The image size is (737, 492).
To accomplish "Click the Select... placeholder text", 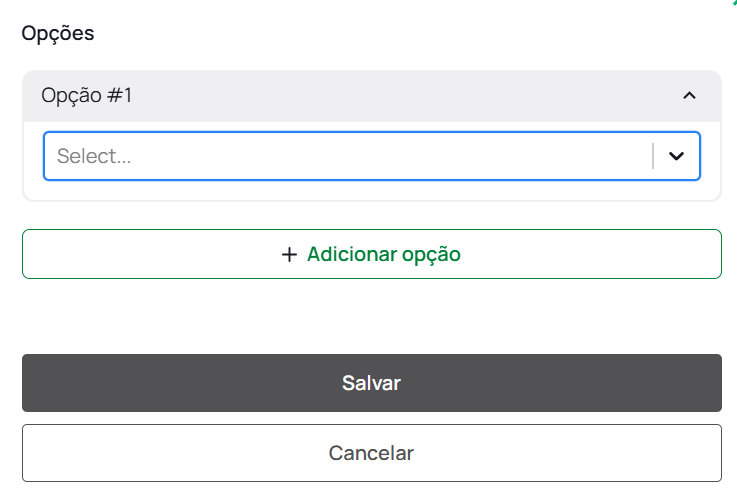I will (94, 156).
